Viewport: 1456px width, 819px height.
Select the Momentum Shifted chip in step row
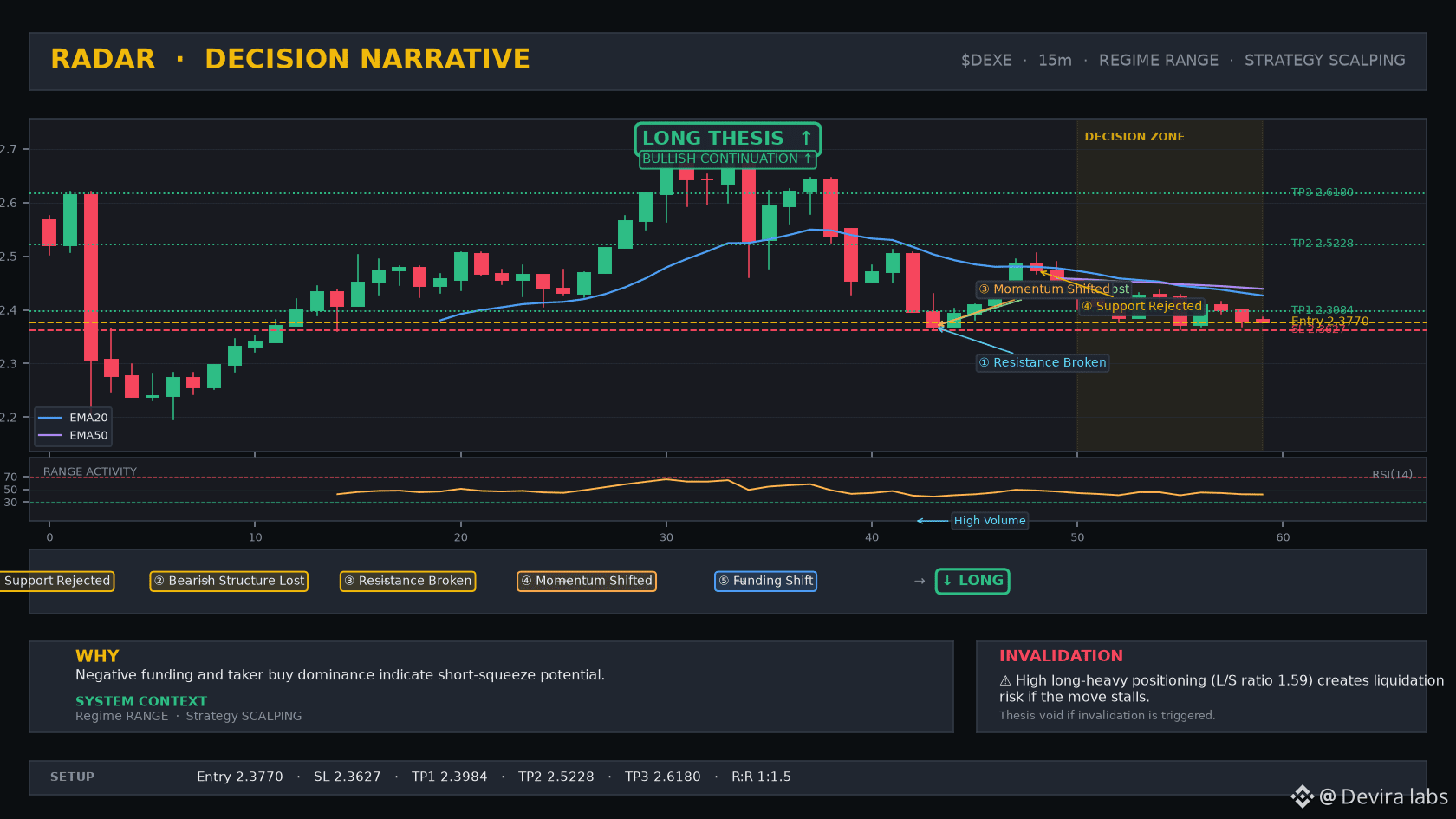point(587,581)
